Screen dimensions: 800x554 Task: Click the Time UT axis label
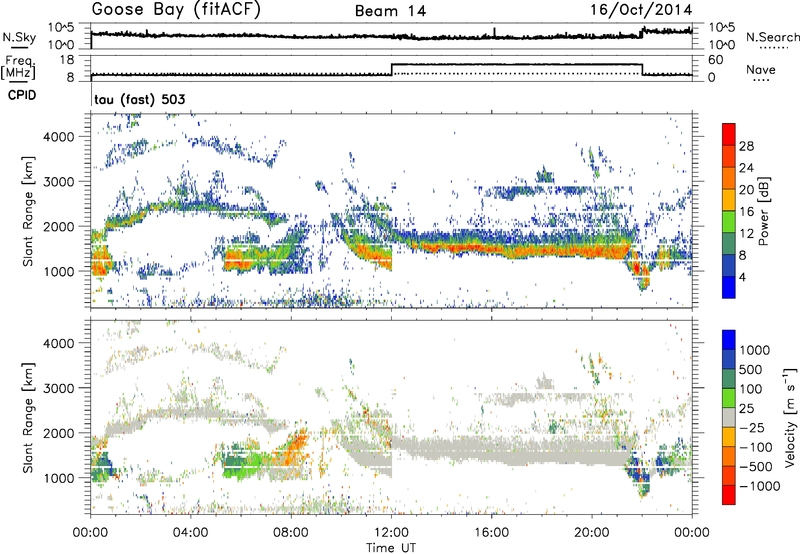click(391, 548)
